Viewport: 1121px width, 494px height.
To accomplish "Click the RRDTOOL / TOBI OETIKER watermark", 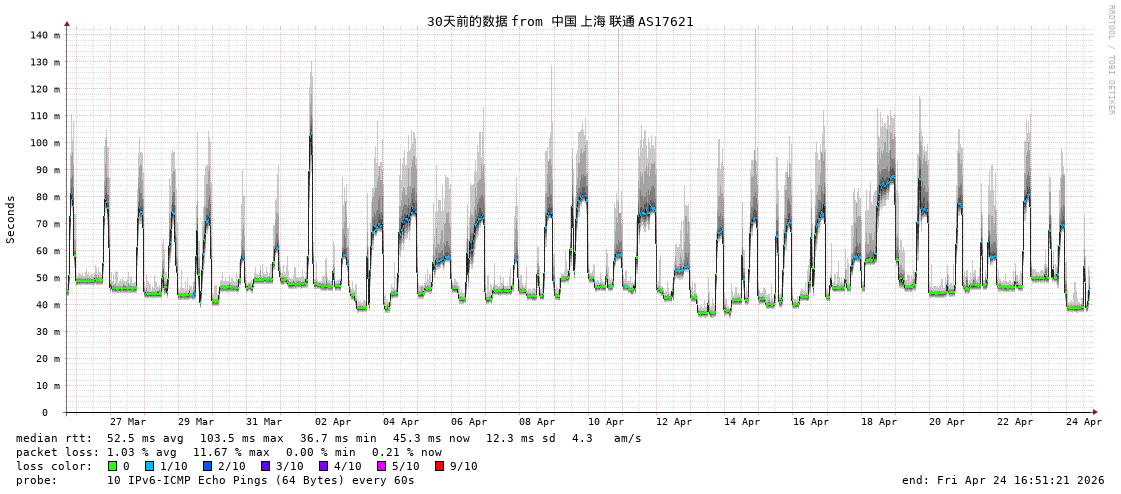I will click(1110, 60).
